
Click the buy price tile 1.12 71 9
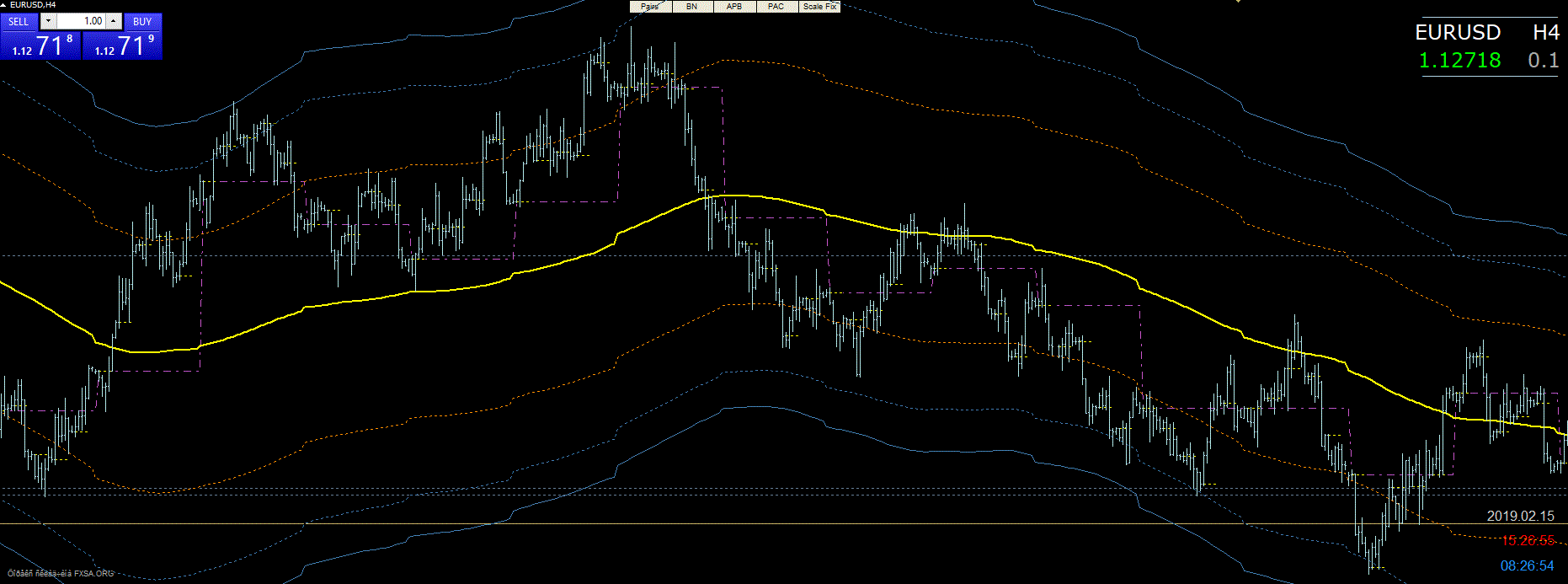click(122, 46)
